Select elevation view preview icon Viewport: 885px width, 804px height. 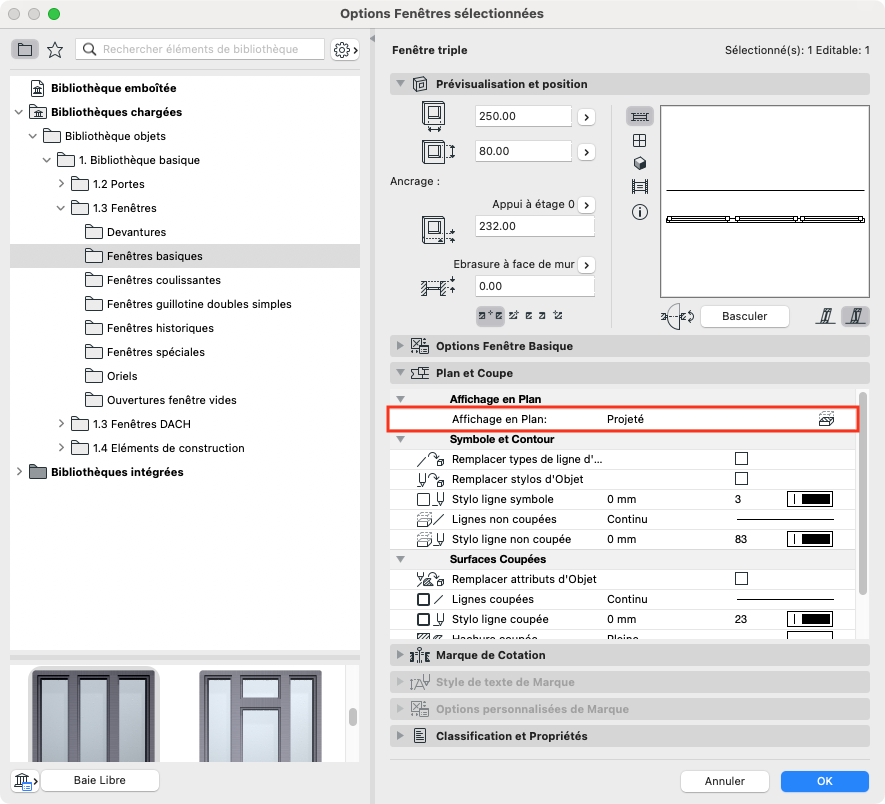[639, 141]
